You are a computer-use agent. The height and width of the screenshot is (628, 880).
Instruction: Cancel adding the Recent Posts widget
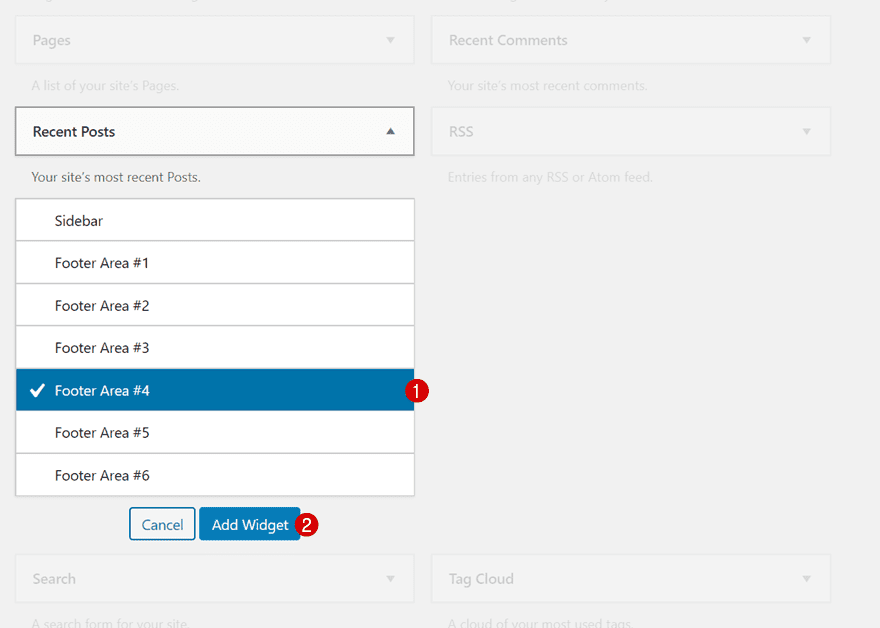pyautogui.click(x=161, y=523)
